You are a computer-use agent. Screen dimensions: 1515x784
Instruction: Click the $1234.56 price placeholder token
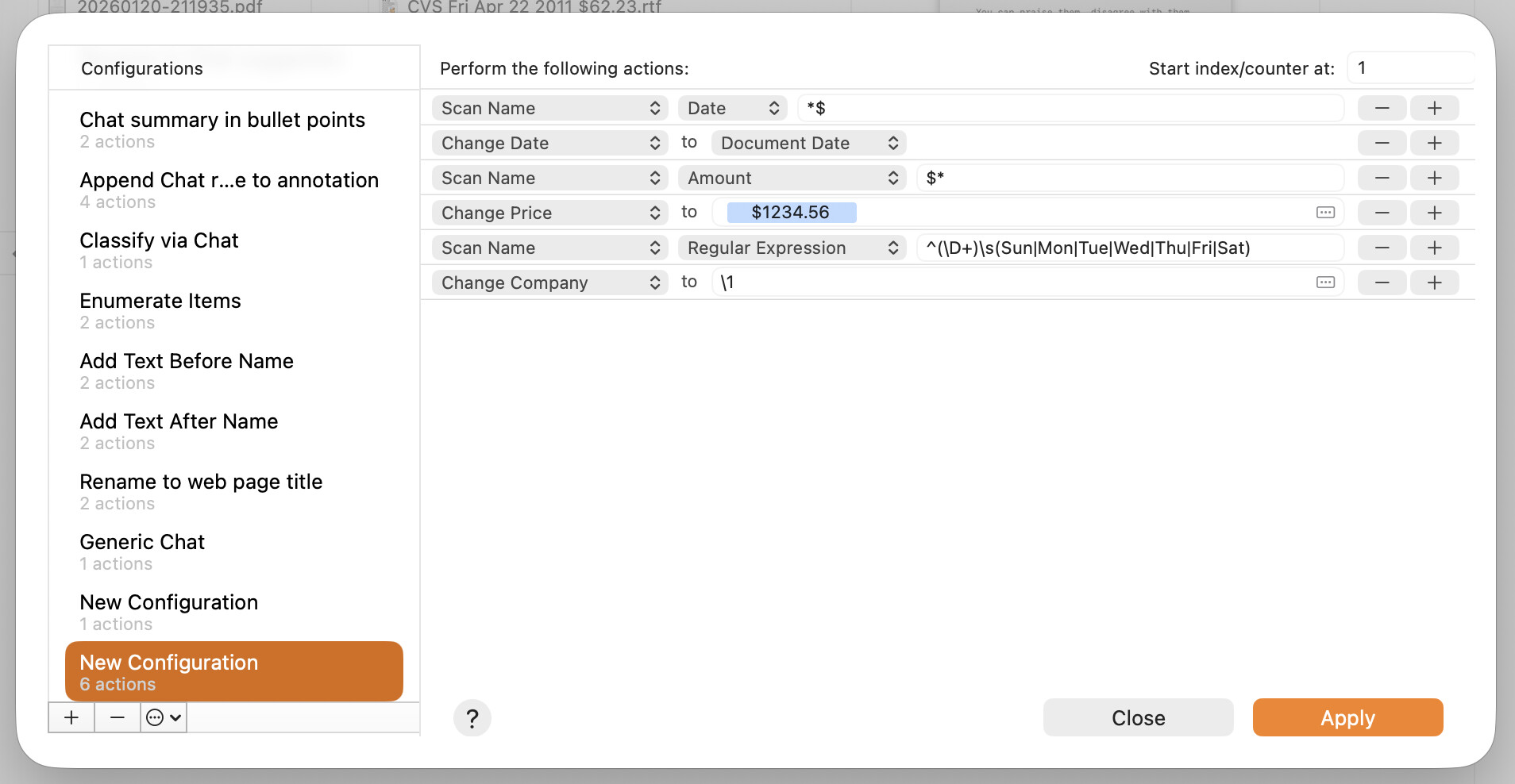pos(791,213)
